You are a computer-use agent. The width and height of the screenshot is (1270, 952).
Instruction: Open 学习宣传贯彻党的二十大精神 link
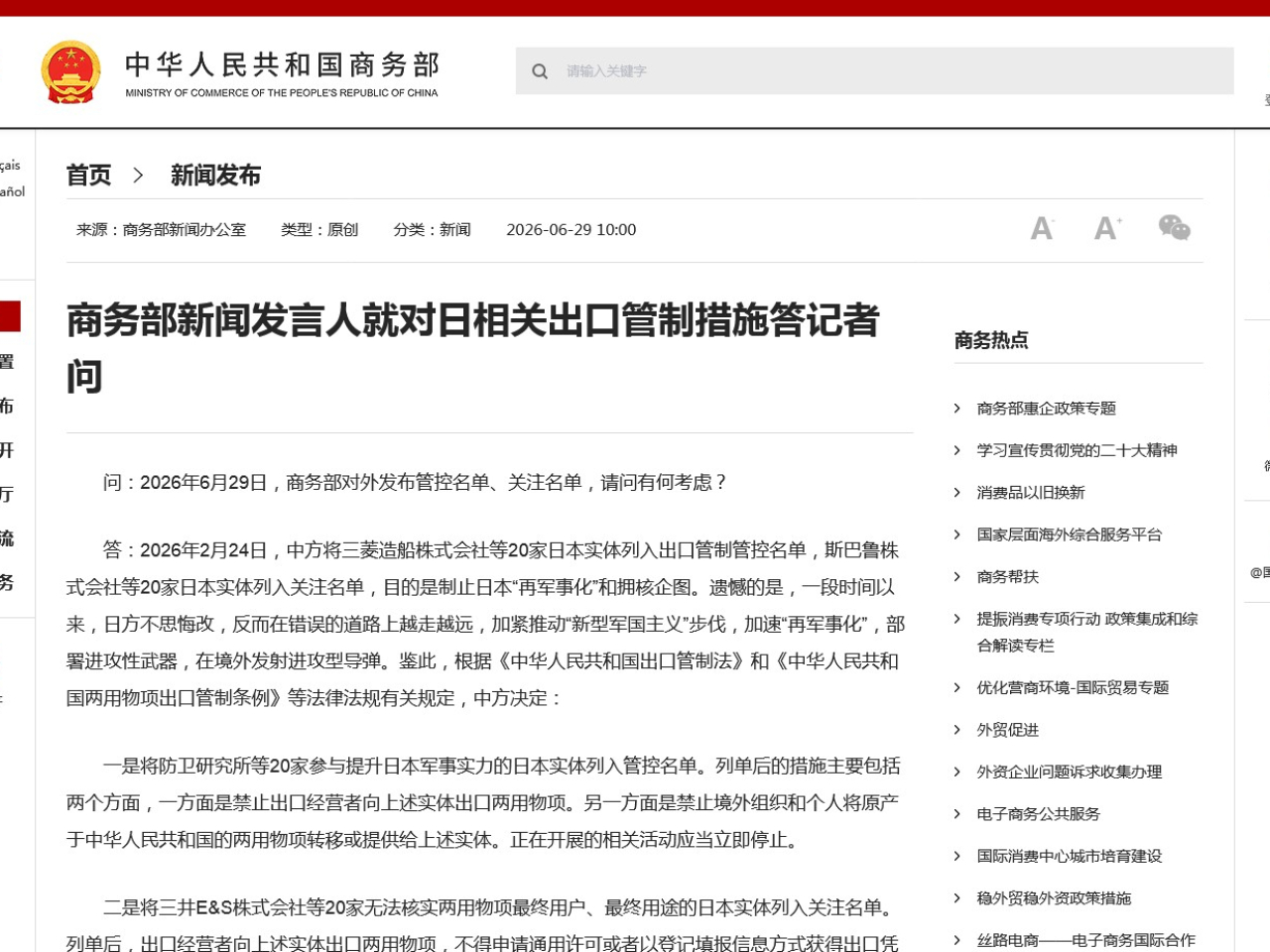tap(1078, 450)
